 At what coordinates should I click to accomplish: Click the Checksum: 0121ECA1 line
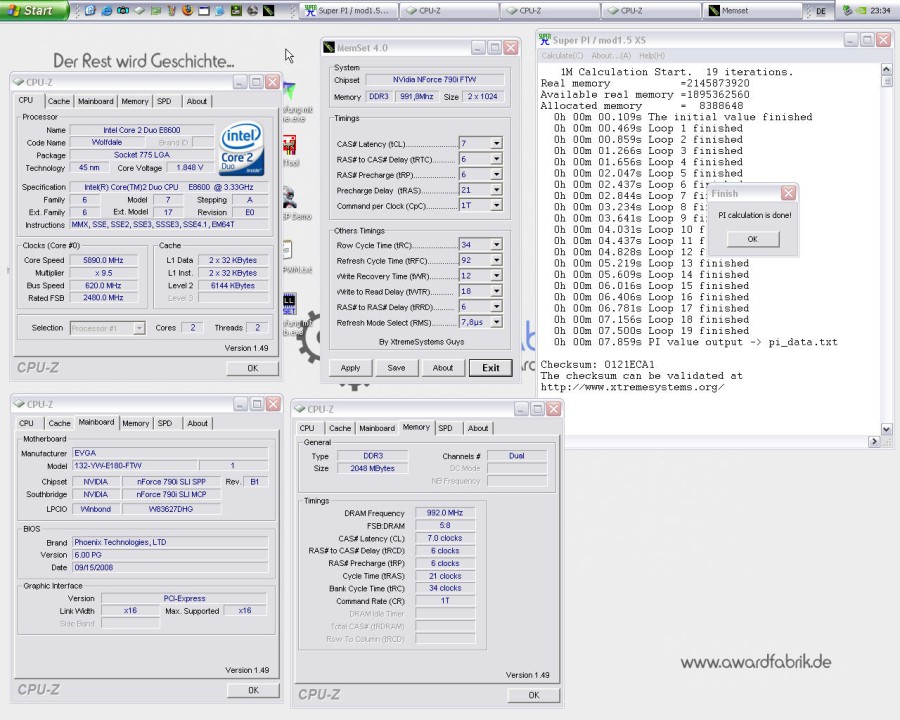click(x=597, y=364)
